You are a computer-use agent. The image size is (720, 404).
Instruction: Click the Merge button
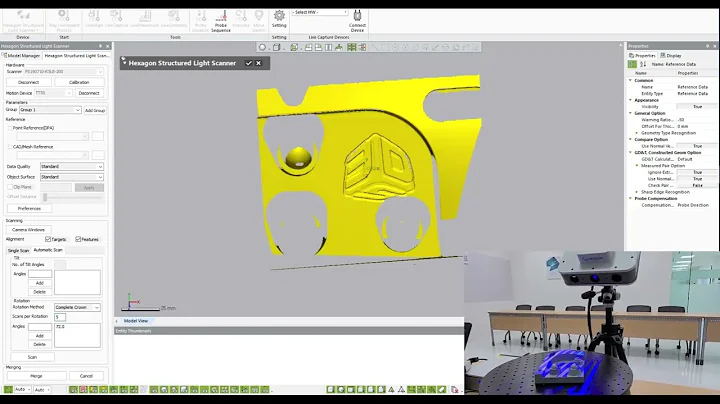pos(36,376)
